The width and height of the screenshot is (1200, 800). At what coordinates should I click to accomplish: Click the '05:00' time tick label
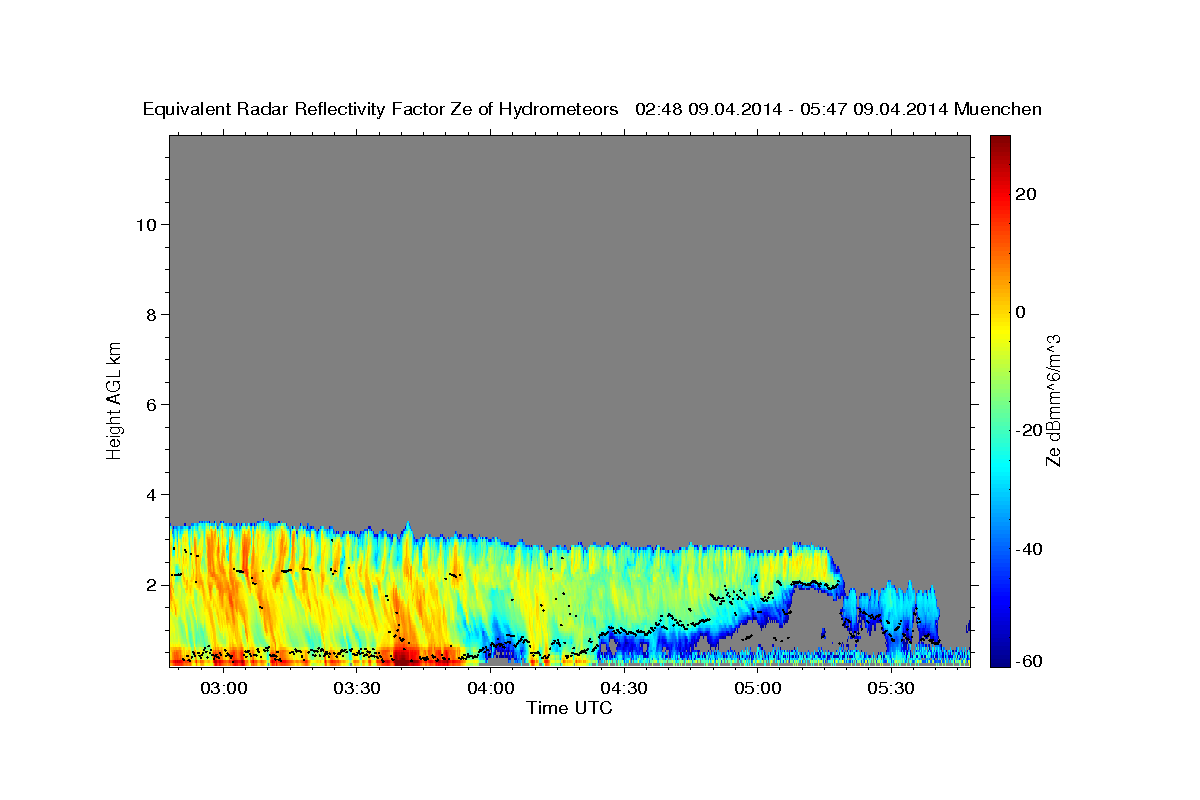757,689
